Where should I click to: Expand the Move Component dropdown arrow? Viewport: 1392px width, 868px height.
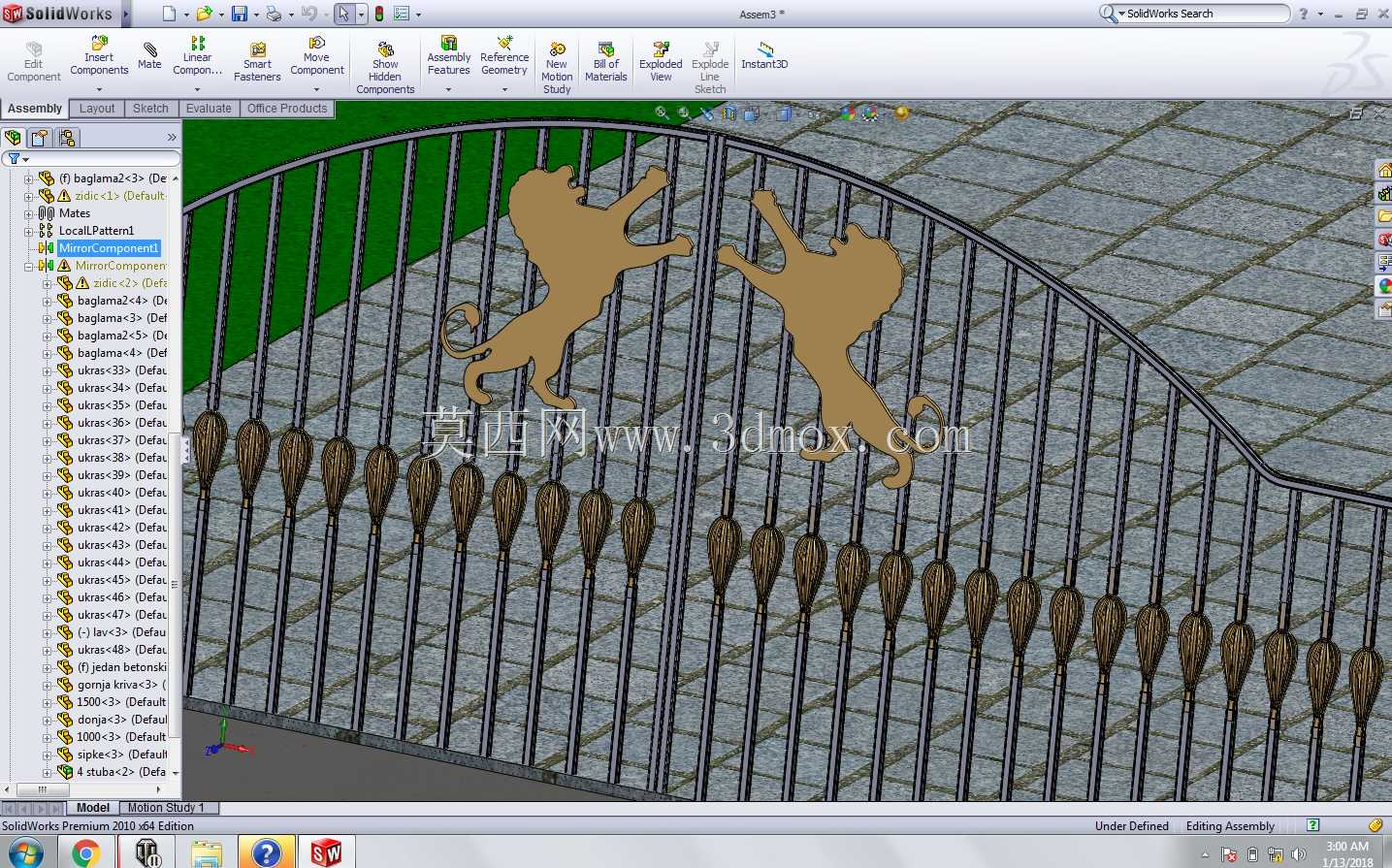pos(316,89)
